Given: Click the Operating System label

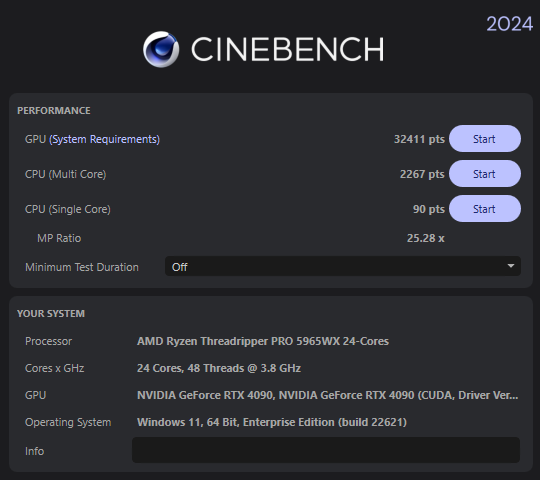Looking at the screenshot, I should tap(68, 422).
